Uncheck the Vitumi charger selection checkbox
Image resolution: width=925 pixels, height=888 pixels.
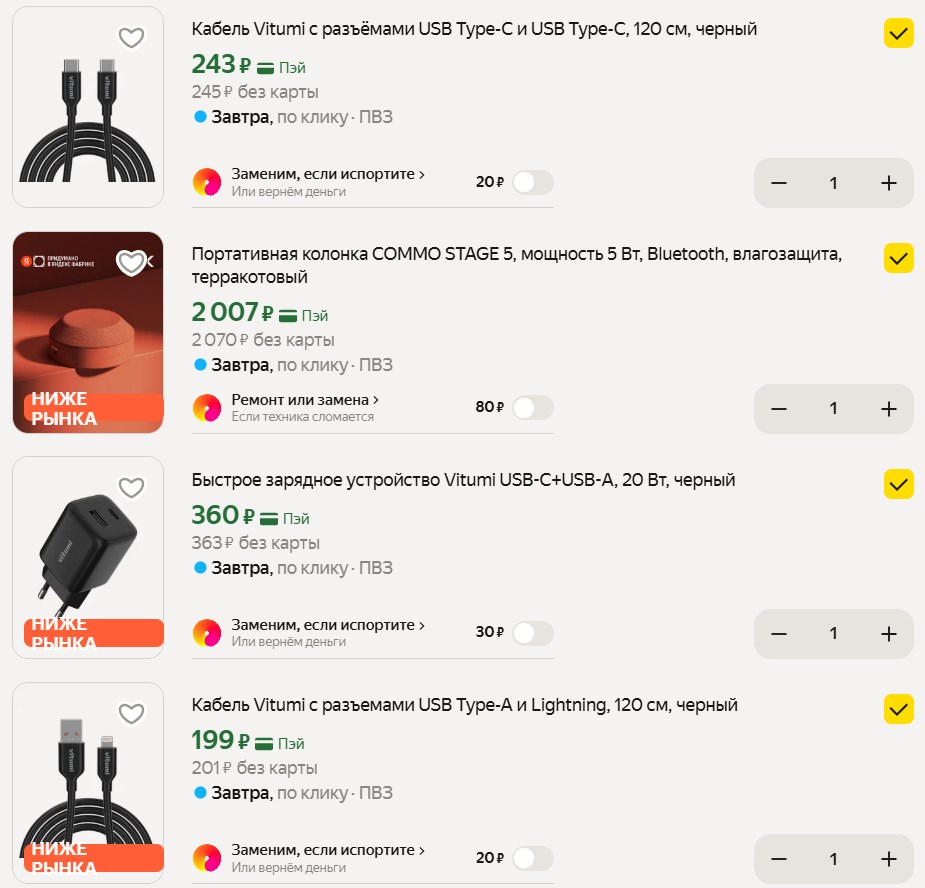point(899,484)
